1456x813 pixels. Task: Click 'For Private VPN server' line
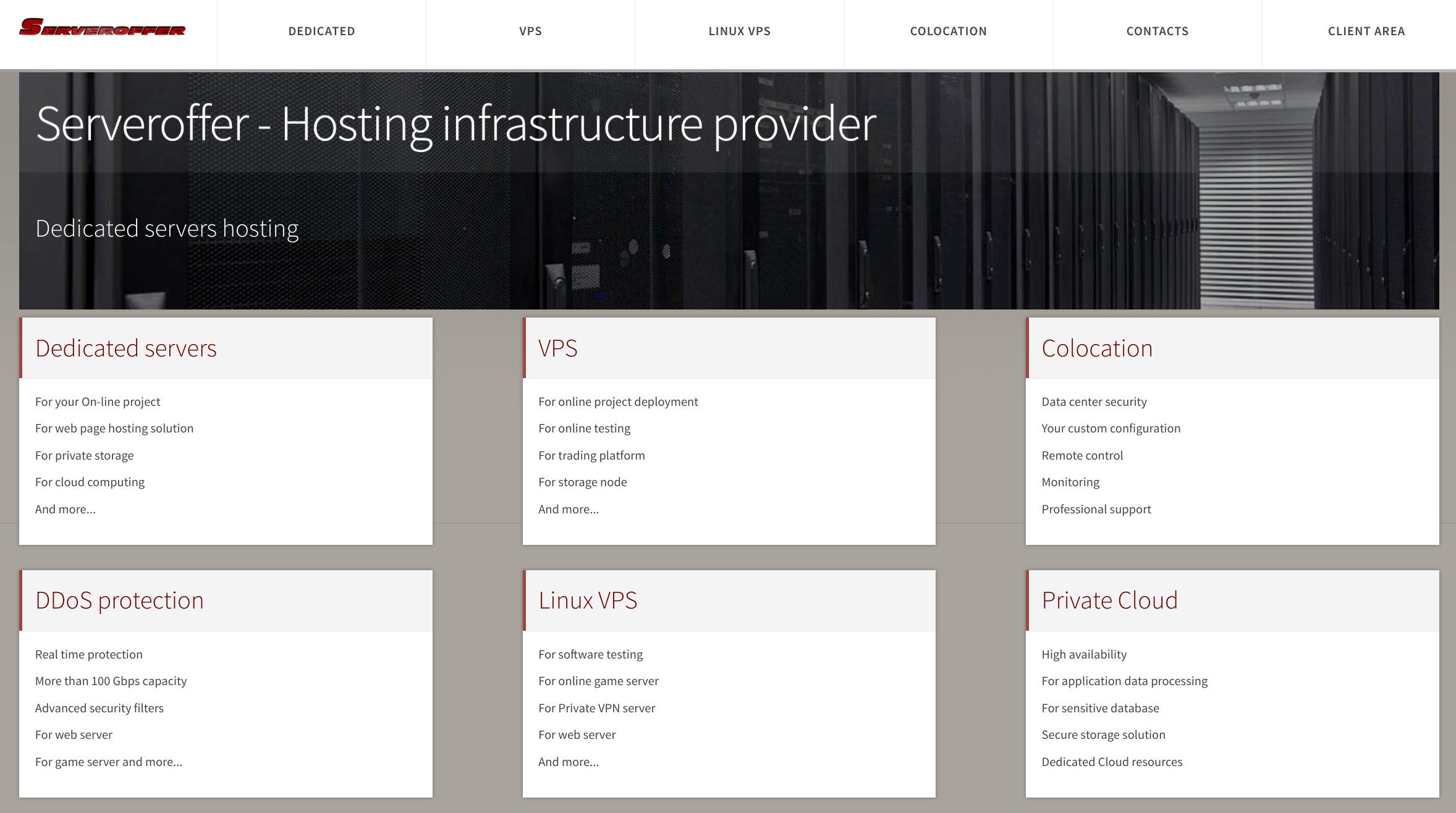pos(596,708)
